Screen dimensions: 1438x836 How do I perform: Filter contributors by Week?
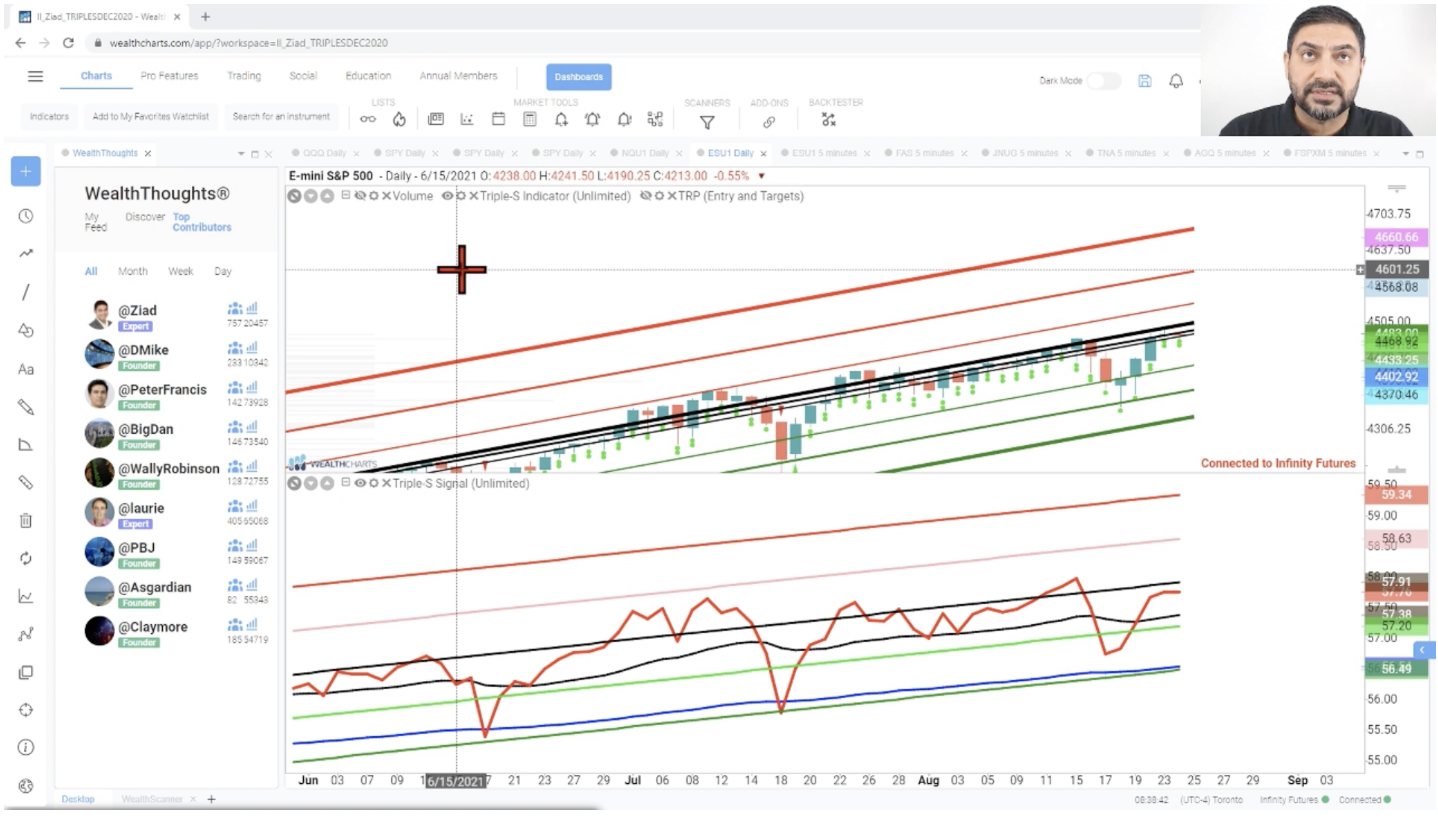coord(180,271)
